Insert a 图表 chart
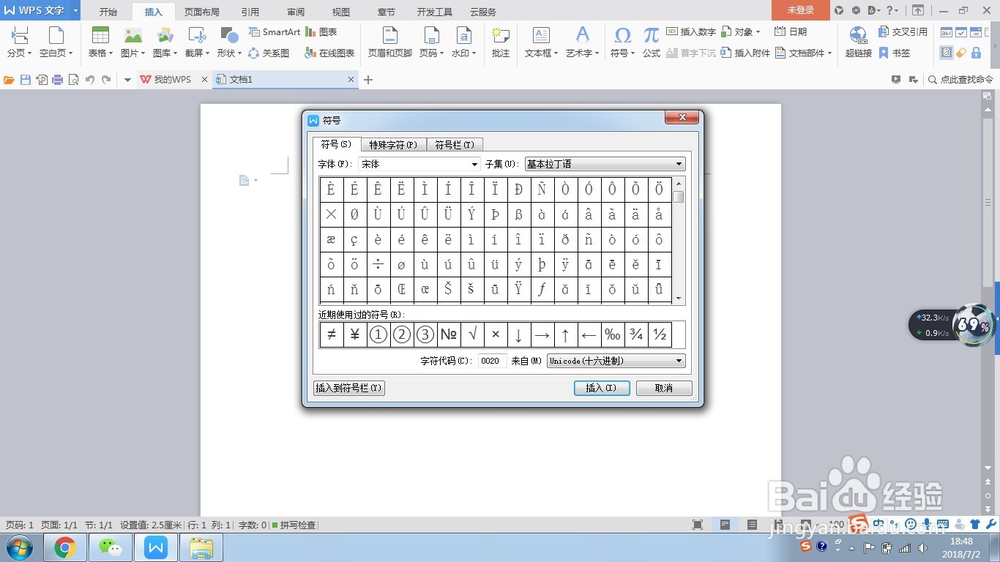This screenshot has height=562, width=1000. (321, 32)
